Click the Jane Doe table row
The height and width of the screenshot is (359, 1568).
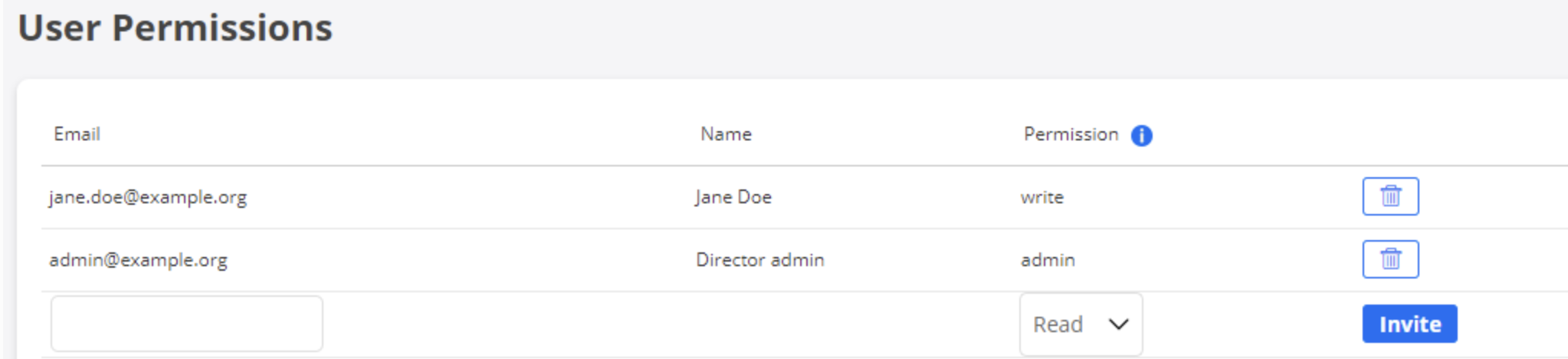coord(804,197)
